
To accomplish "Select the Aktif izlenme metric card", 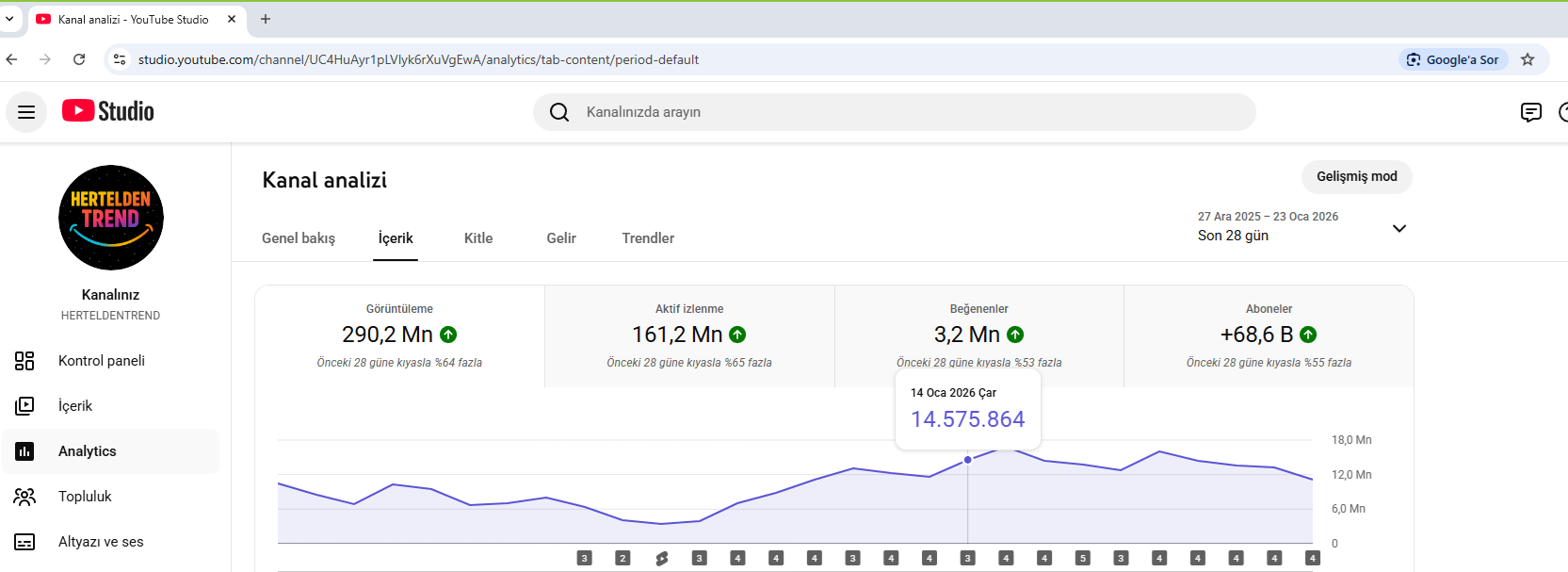I will pos(689,336).
